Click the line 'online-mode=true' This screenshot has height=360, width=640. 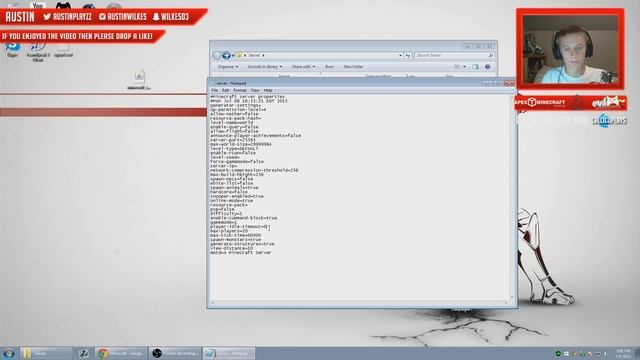click(231, 201)
